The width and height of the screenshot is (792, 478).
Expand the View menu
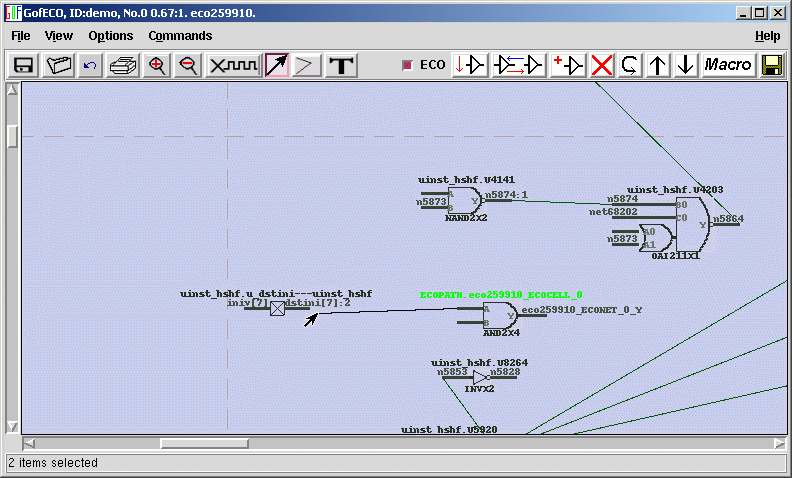pos(59,35)
